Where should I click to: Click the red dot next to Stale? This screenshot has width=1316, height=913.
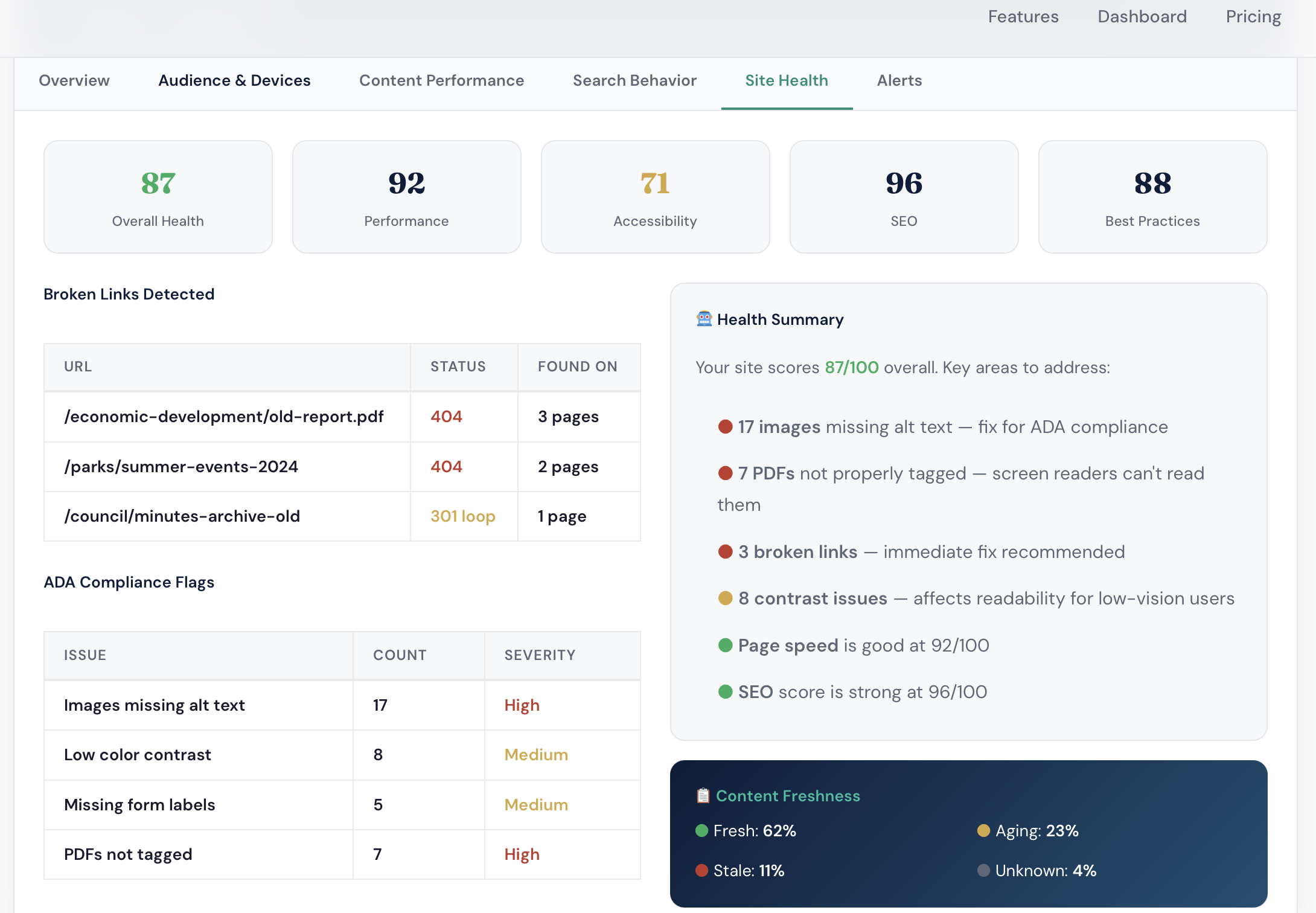tap(701, 871)
